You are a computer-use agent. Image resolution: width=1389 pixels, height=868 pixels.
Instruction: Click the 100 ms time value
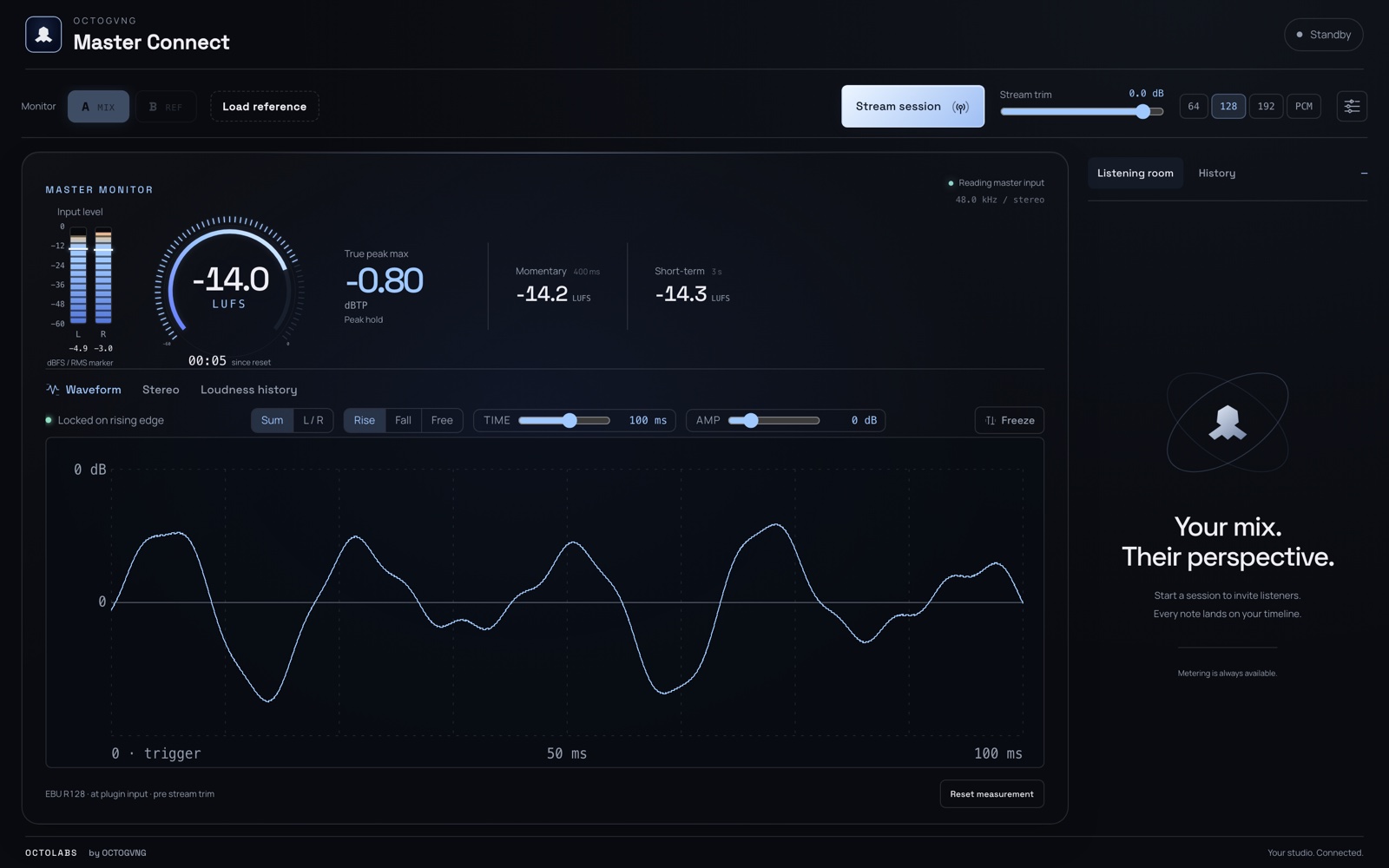(x=648, y=420)
